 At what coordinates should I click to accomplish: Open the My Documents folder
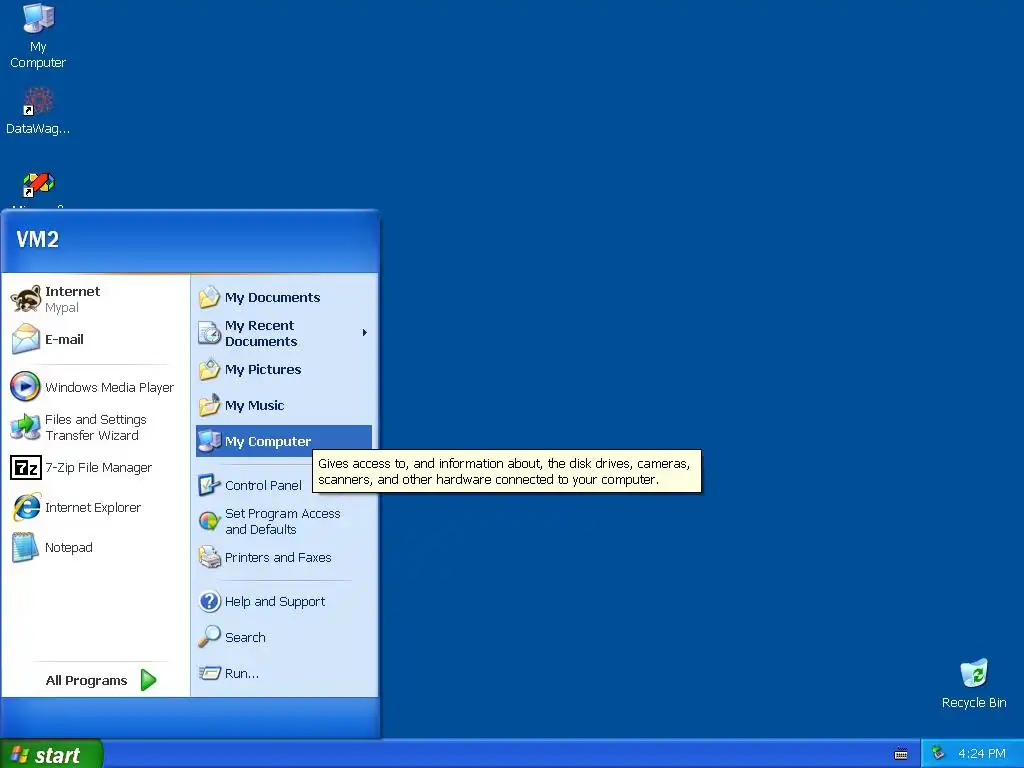point(283,297)
